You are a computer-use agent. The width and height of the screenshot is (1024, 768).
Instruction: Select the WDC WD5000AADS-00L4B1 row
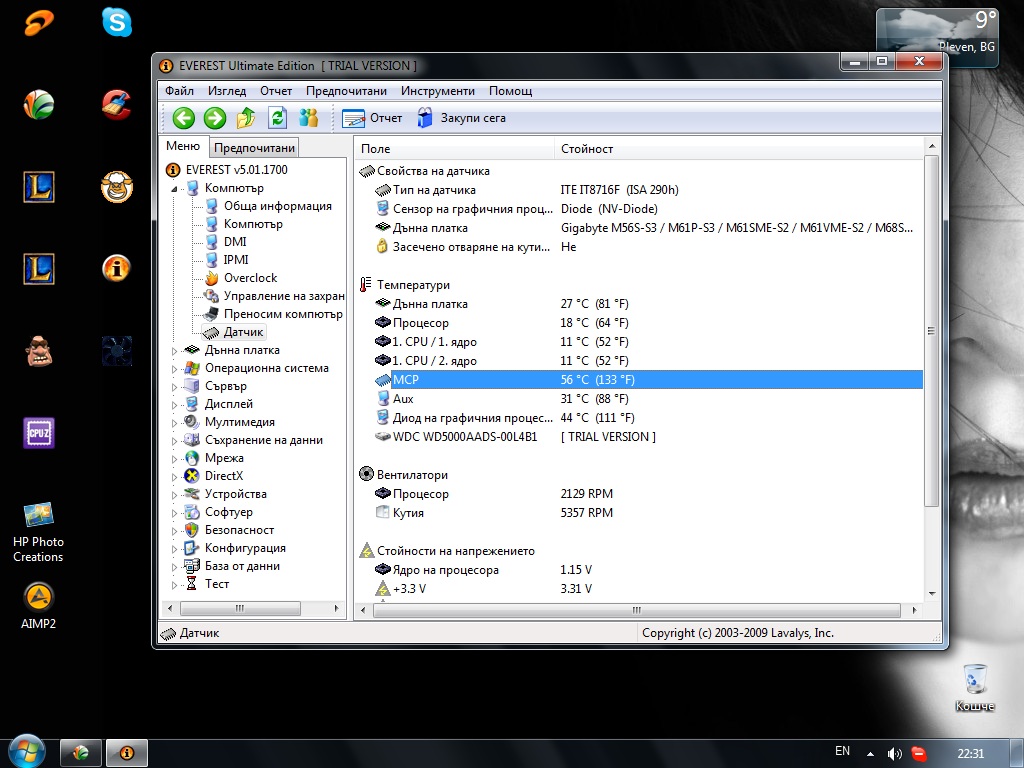(640, 436)
